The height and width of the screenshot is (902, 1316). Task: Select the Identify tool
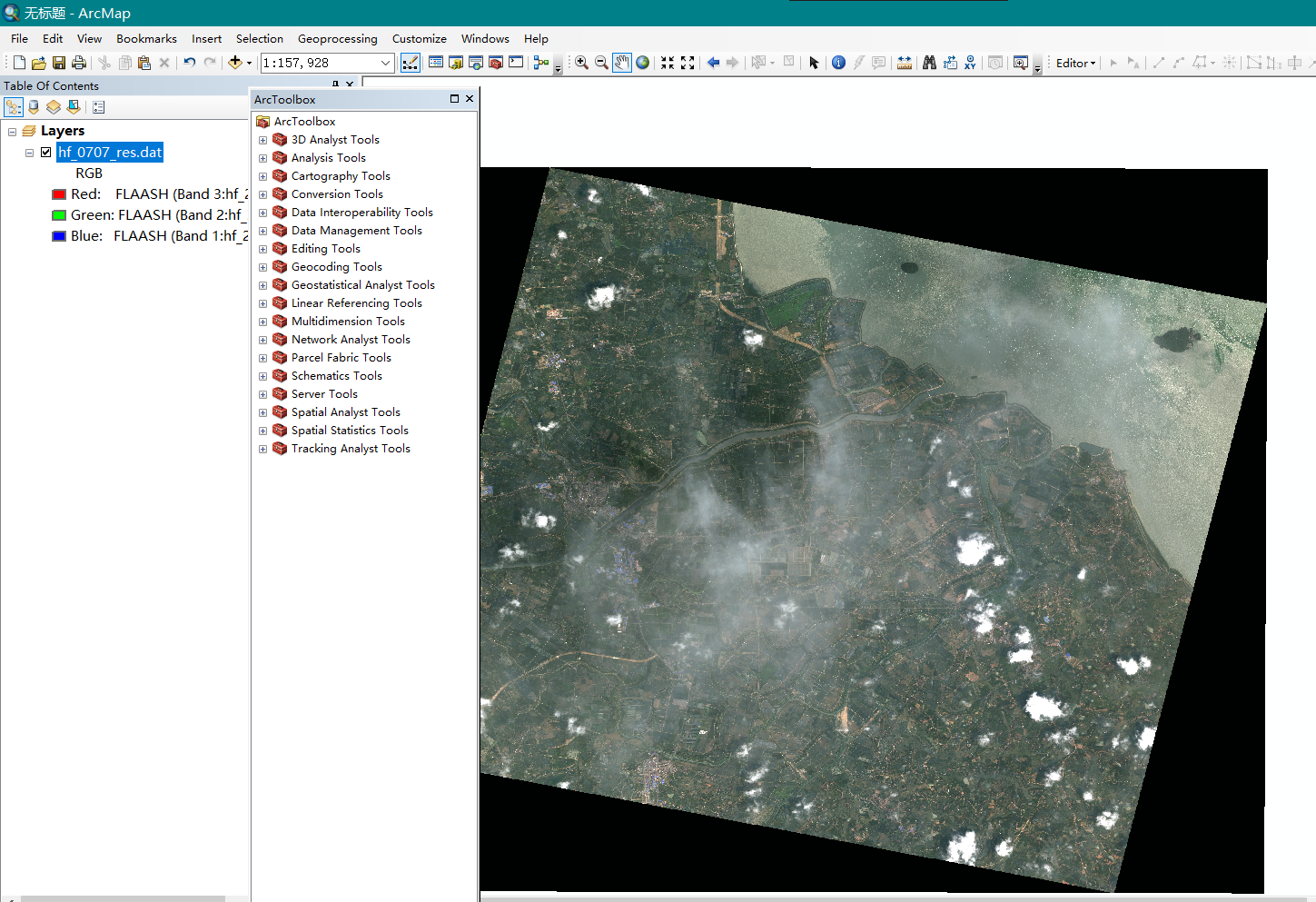838,63
